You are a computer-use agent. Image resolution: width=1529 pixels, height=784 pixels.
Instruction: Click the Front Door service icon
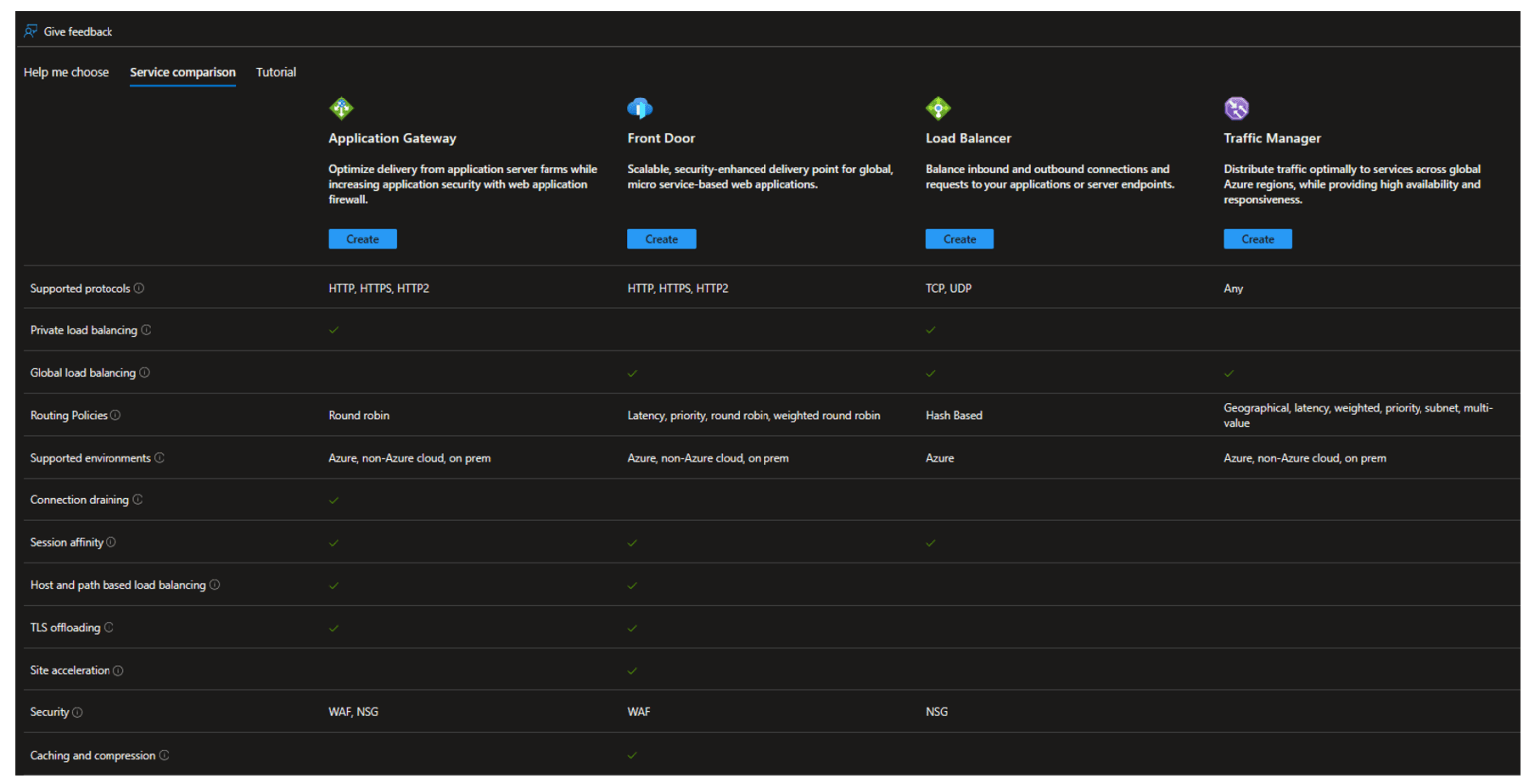pyautogui.click(x=641, y=107)
